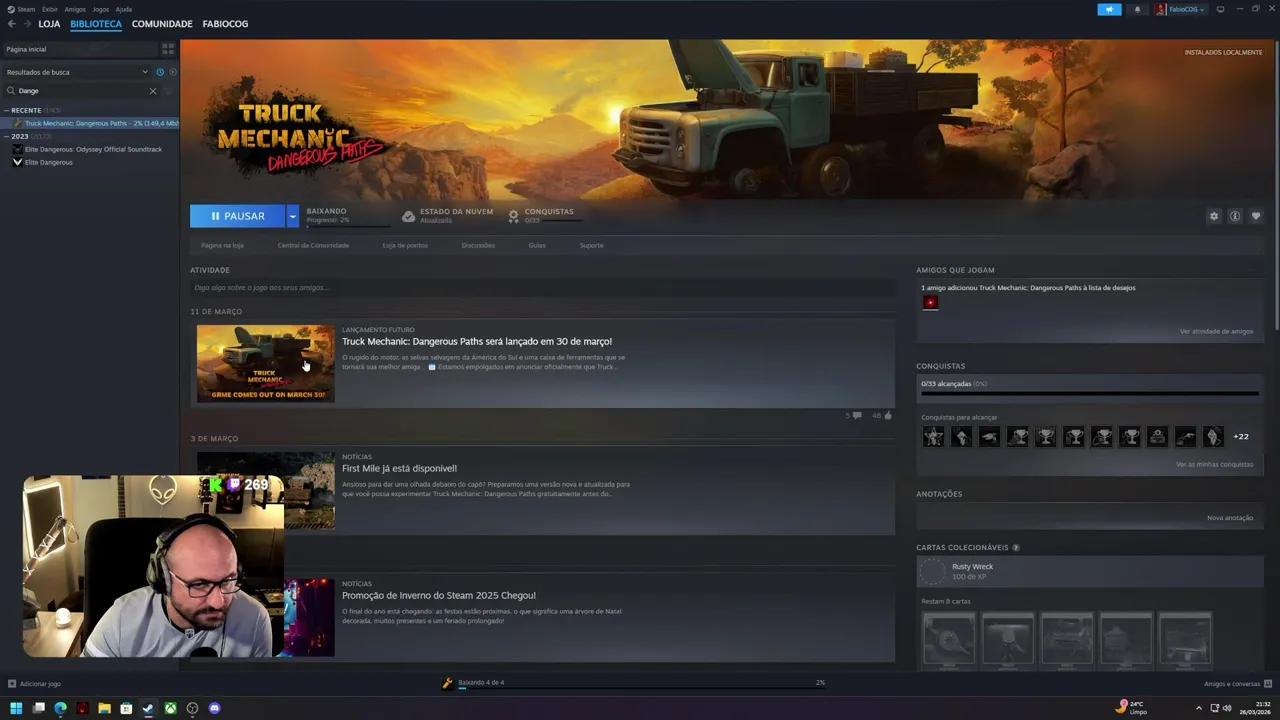Open the friend avatar under Amigos que jogam
Screen dimensions: 1280x720
930,302
